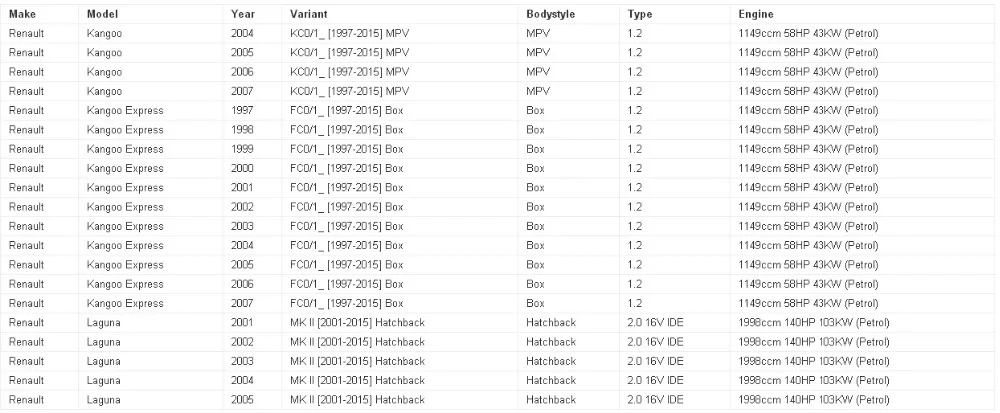Screen dimensions: 1000x413
Task: Select KC0/1_ variant in 2006 Kangoo row
Action: (349, 72)
